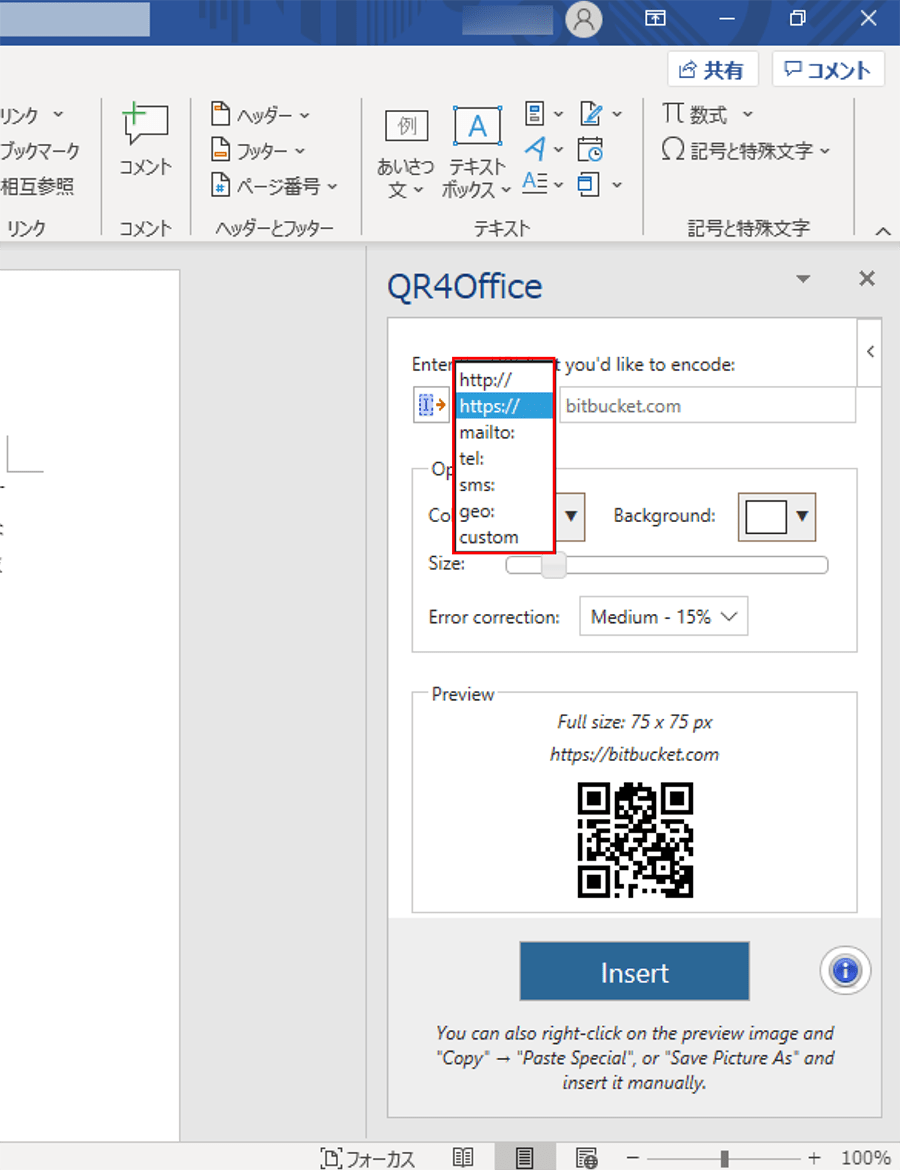900x1170 pixels.
Task: Switch to Read Mode view icon
Action: [x=463, y=1157]
